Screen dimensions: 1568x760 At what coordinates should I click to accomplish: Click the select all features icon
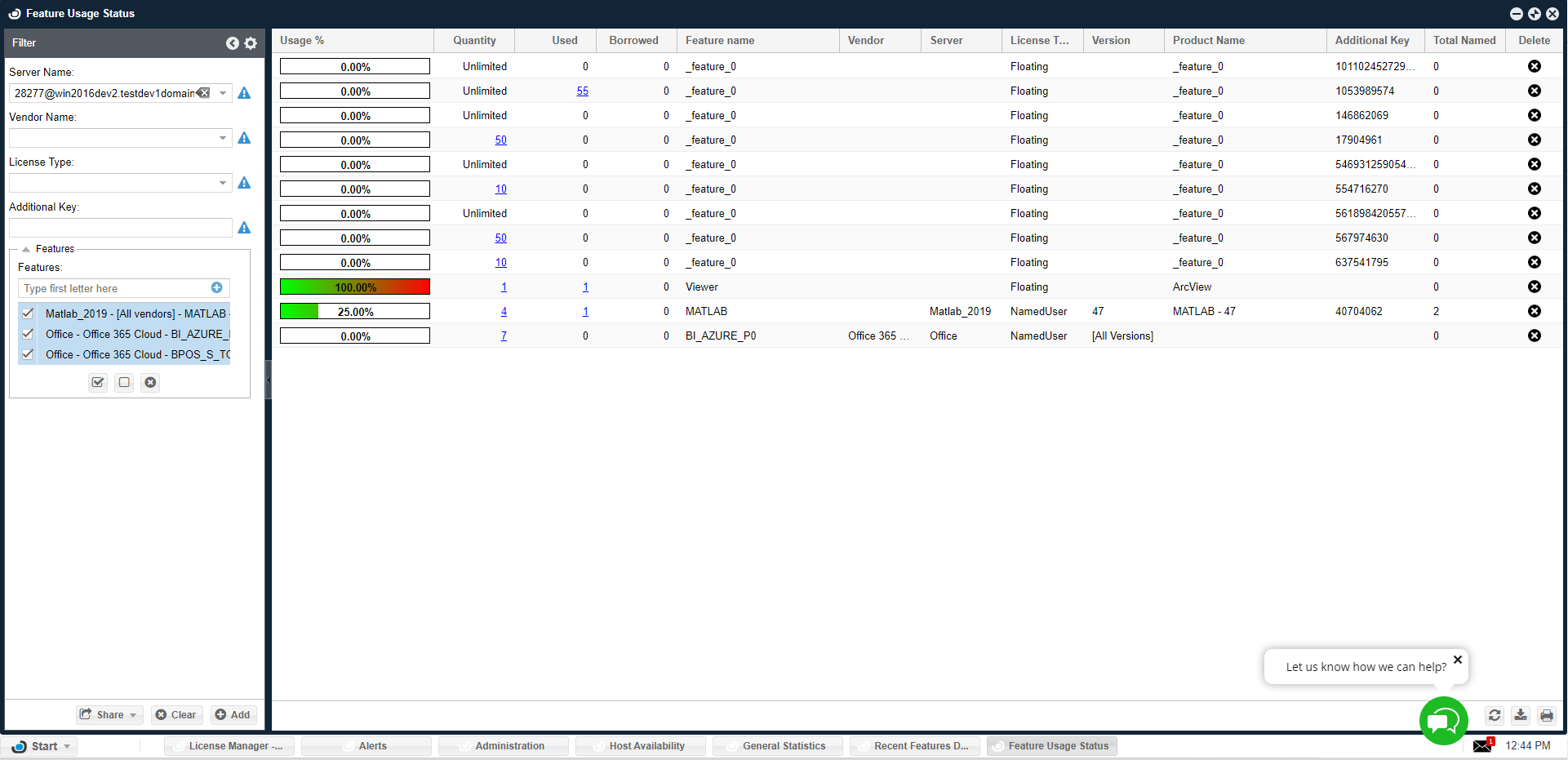pyautogui.click(x=98, y=382)
